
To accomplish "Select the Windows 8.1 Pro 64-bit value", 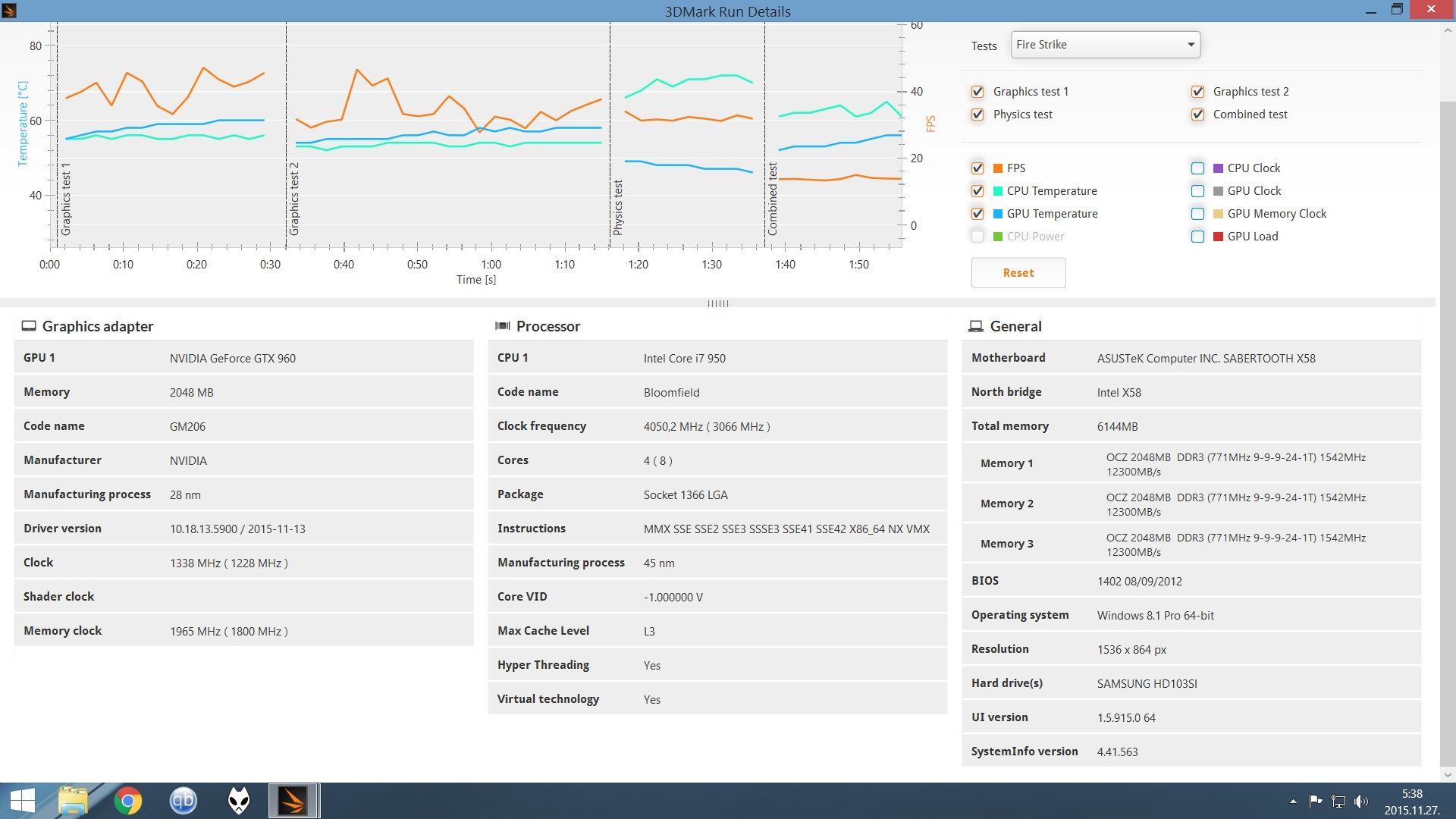I will click(x=1156, y=616).
